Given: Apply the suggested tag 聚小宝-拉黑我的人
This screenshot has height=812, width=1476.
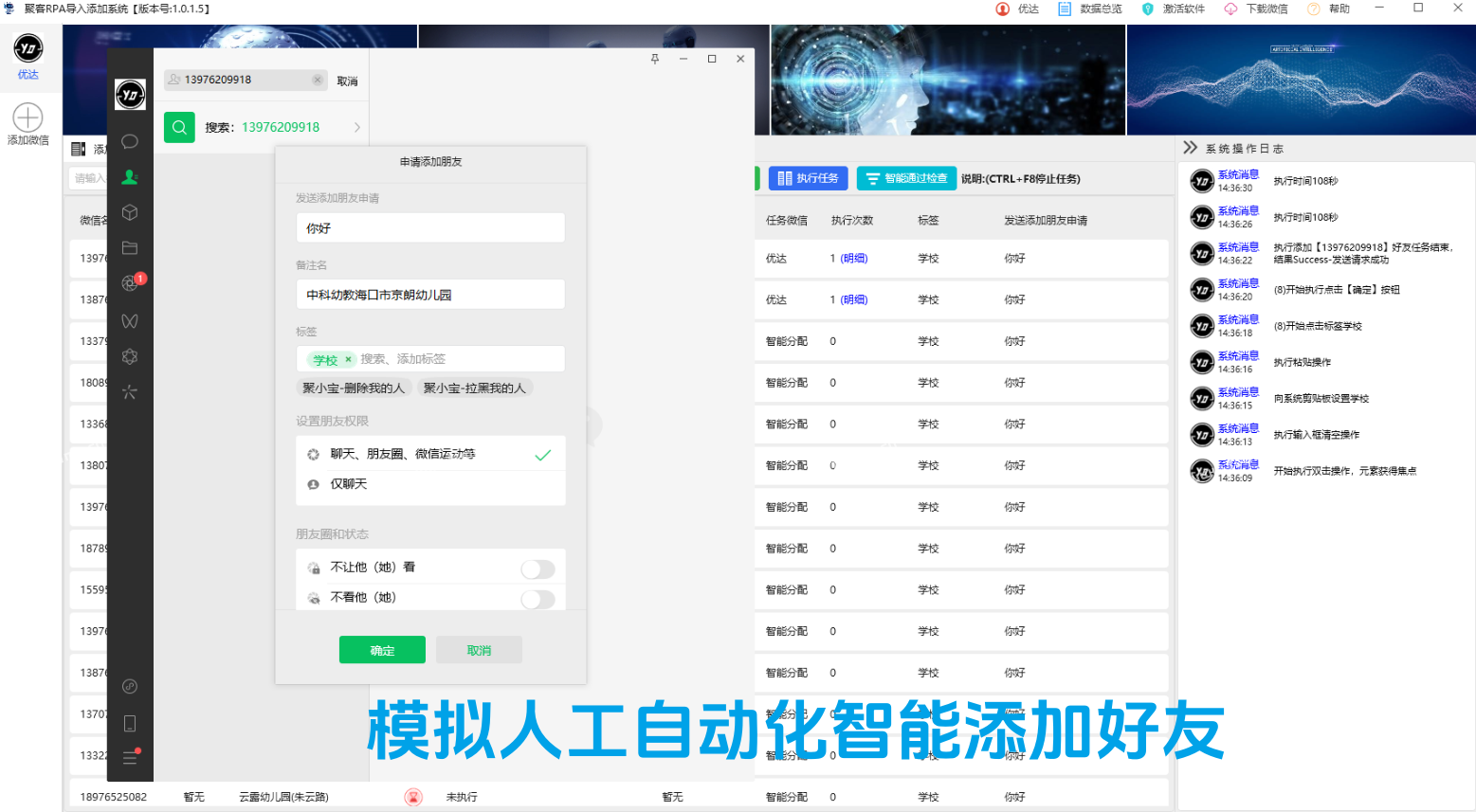Looking at the screenshot, I should [474, 388].
